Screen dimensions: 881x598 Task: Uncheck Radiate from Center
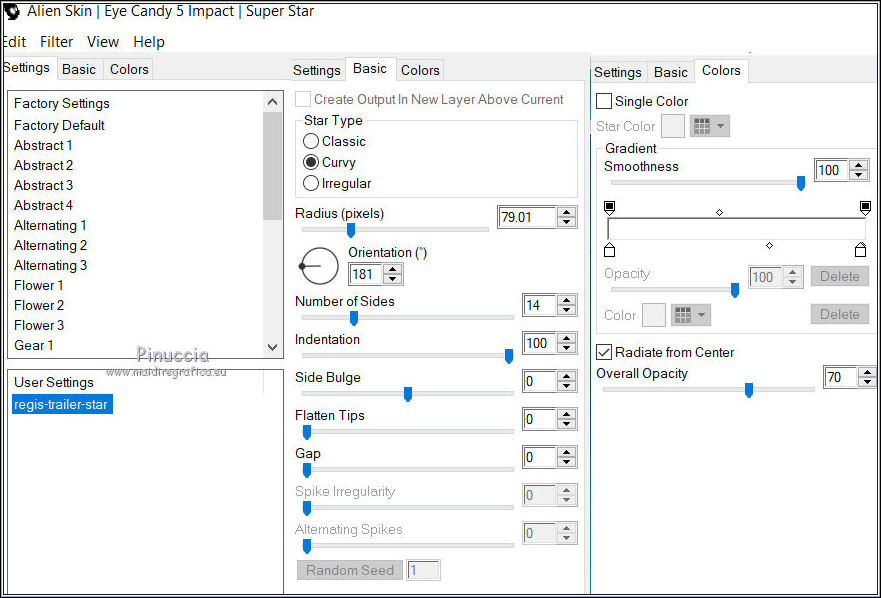(604, 352)
